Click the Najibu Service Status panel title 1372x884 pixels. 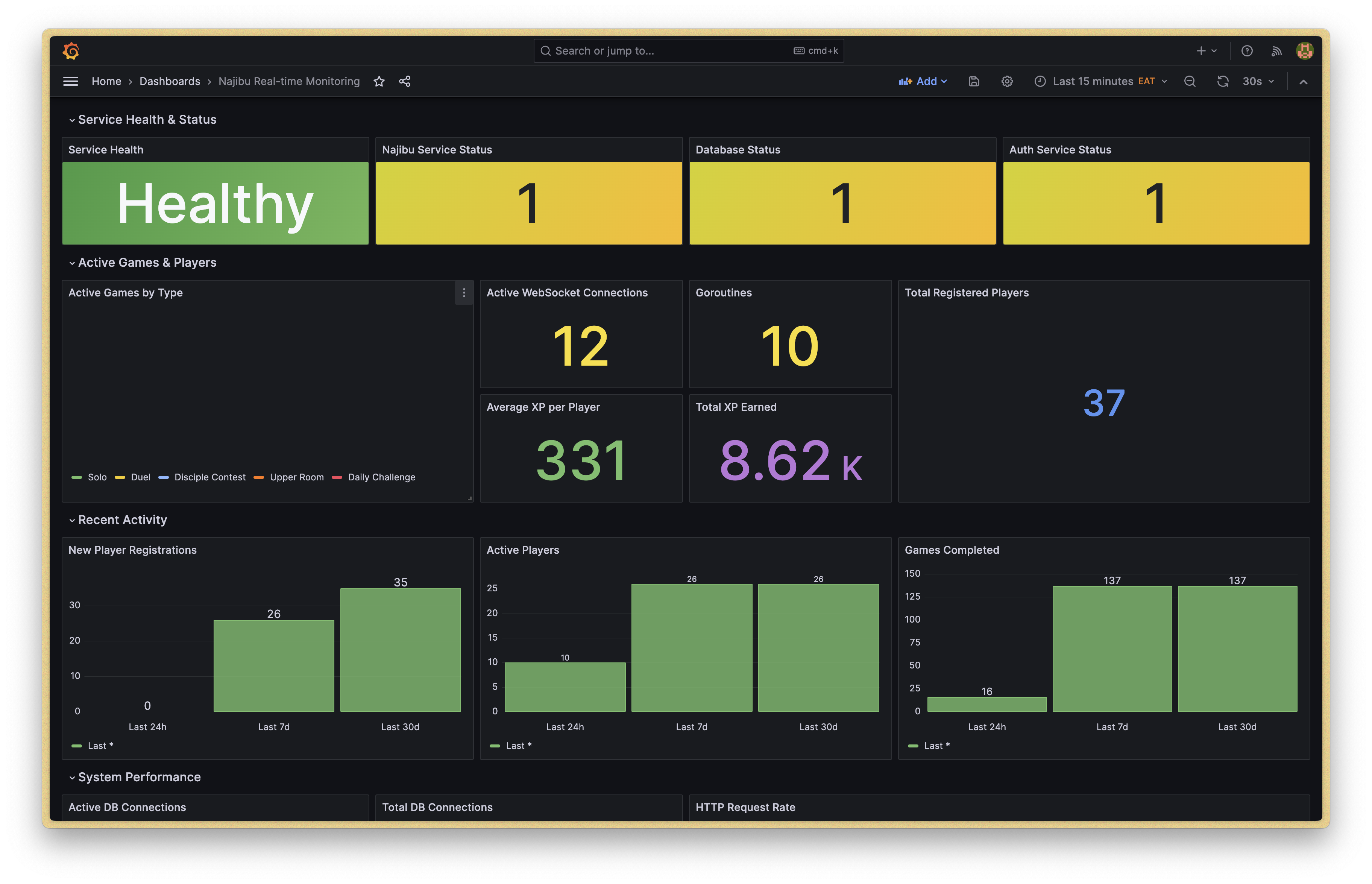coord(437,150)
